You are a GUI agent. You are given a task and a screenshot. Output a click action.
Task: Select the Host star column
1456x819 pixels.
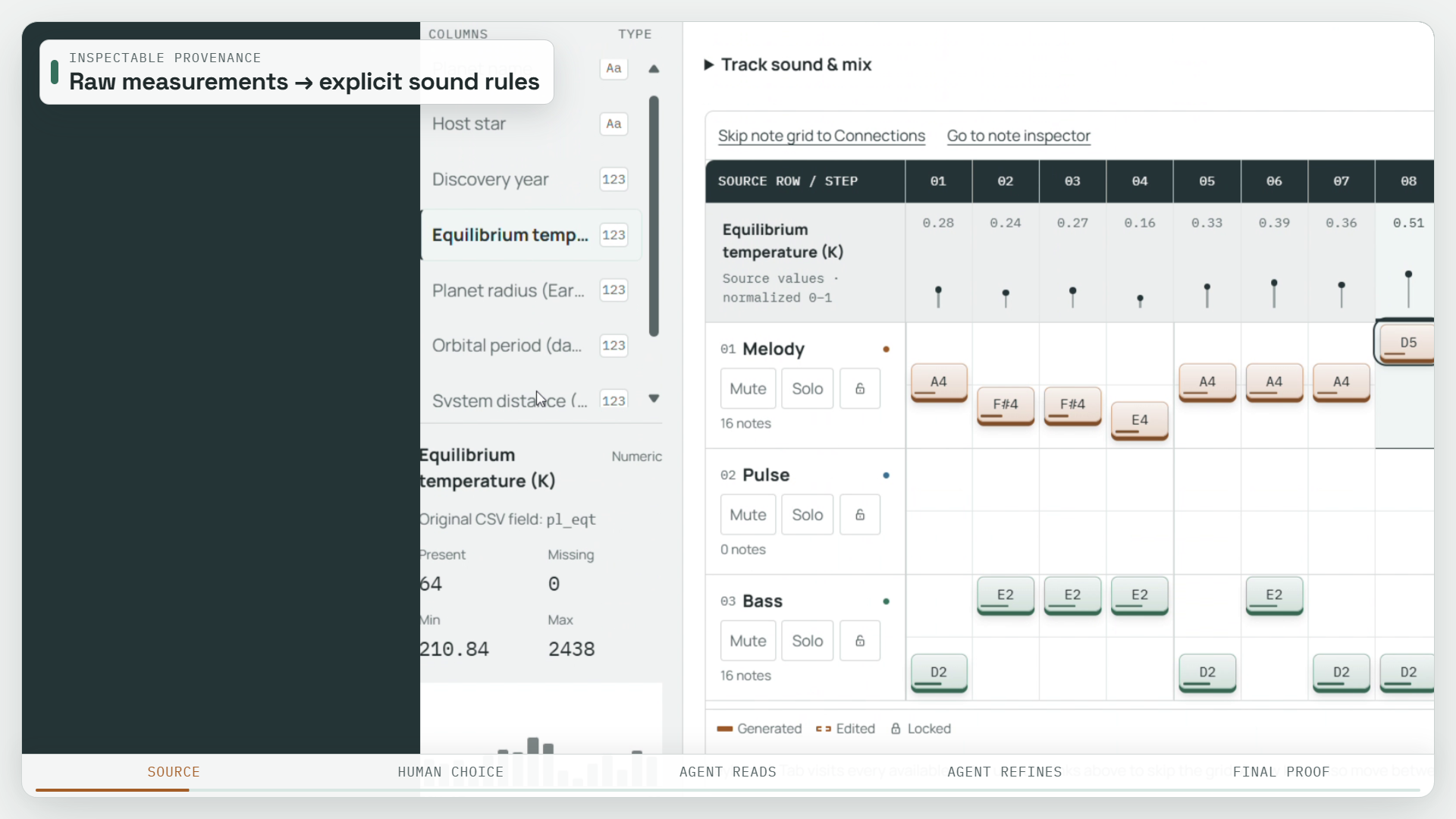click(531, 124)
